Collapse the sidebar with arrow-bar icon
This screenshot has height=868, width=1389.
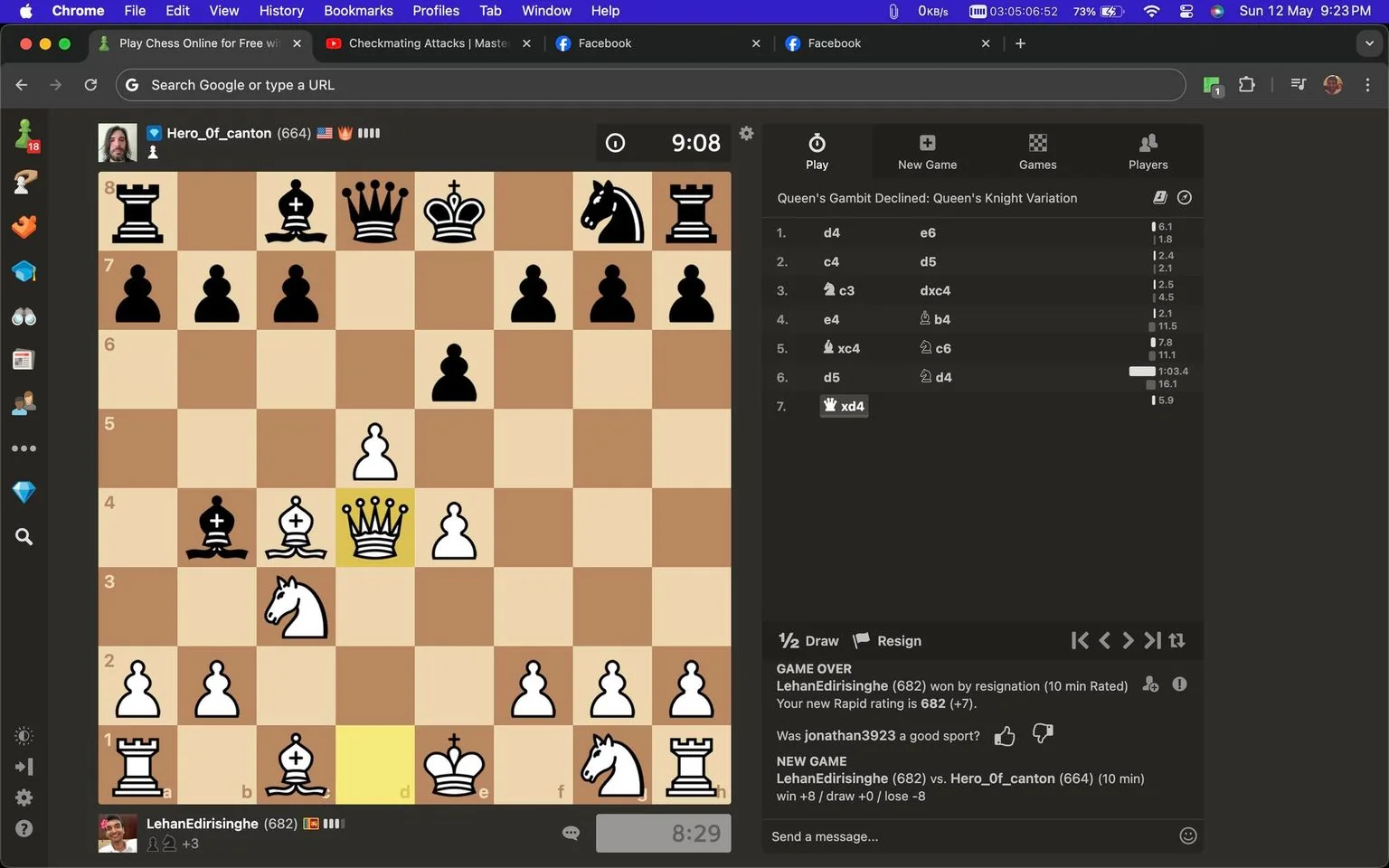[24, 767]
